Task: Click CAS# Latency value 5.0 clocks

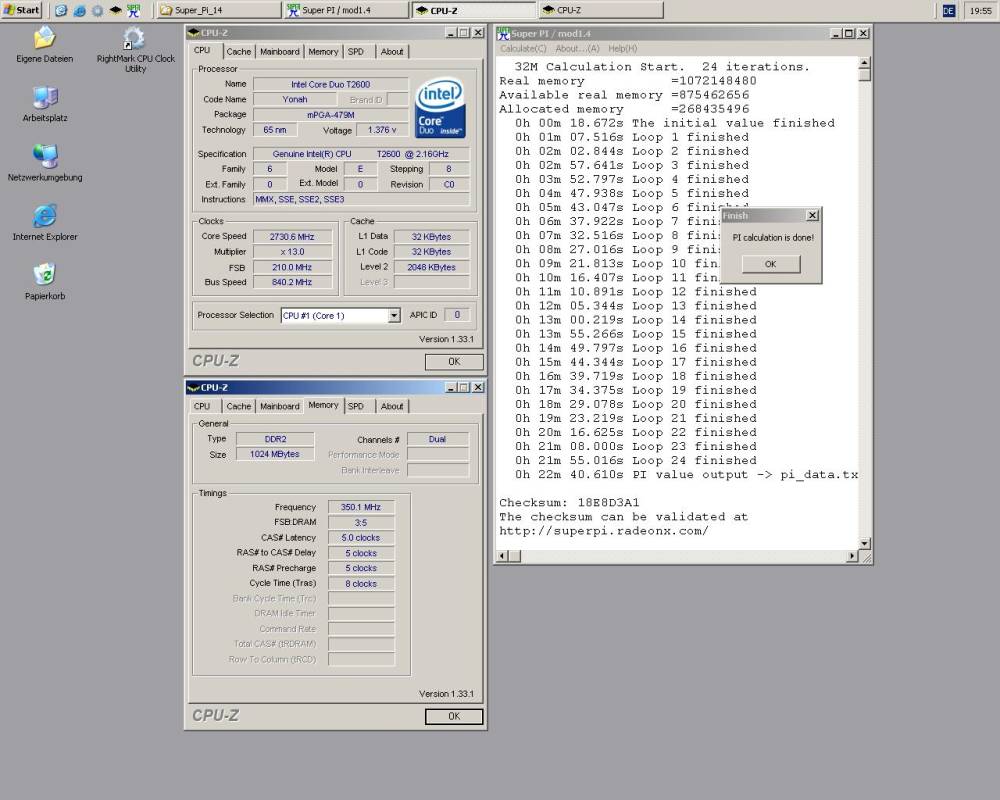Action: pos(361,538)
